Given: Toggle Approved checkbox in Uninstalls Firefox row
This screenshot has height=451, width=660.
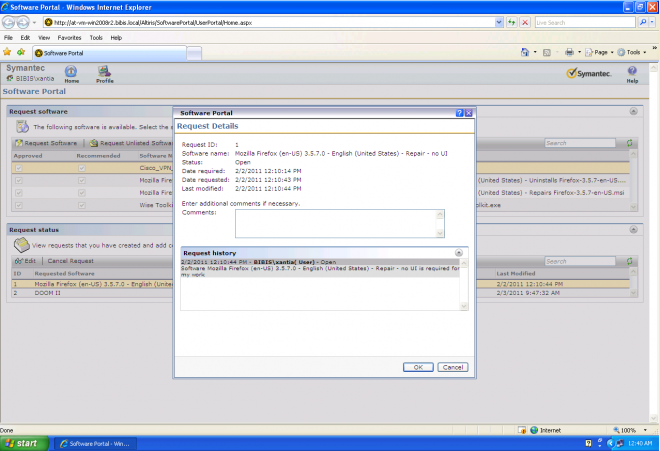Looking at the screenshot, I should pyautogui.click(x=19, y=180).
